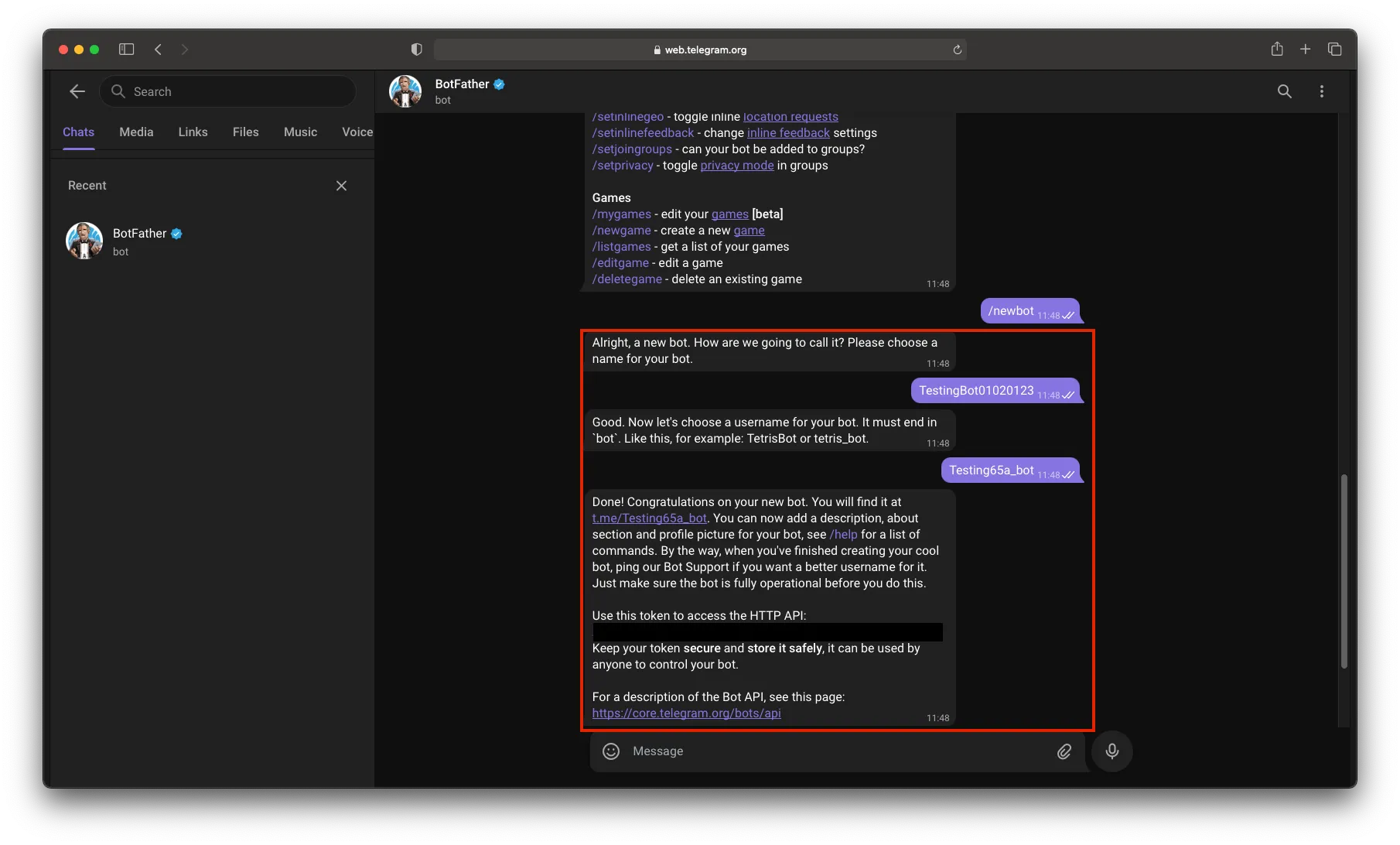Click the /setjoingroups command

pyautogui.click(x=632, y=149)
